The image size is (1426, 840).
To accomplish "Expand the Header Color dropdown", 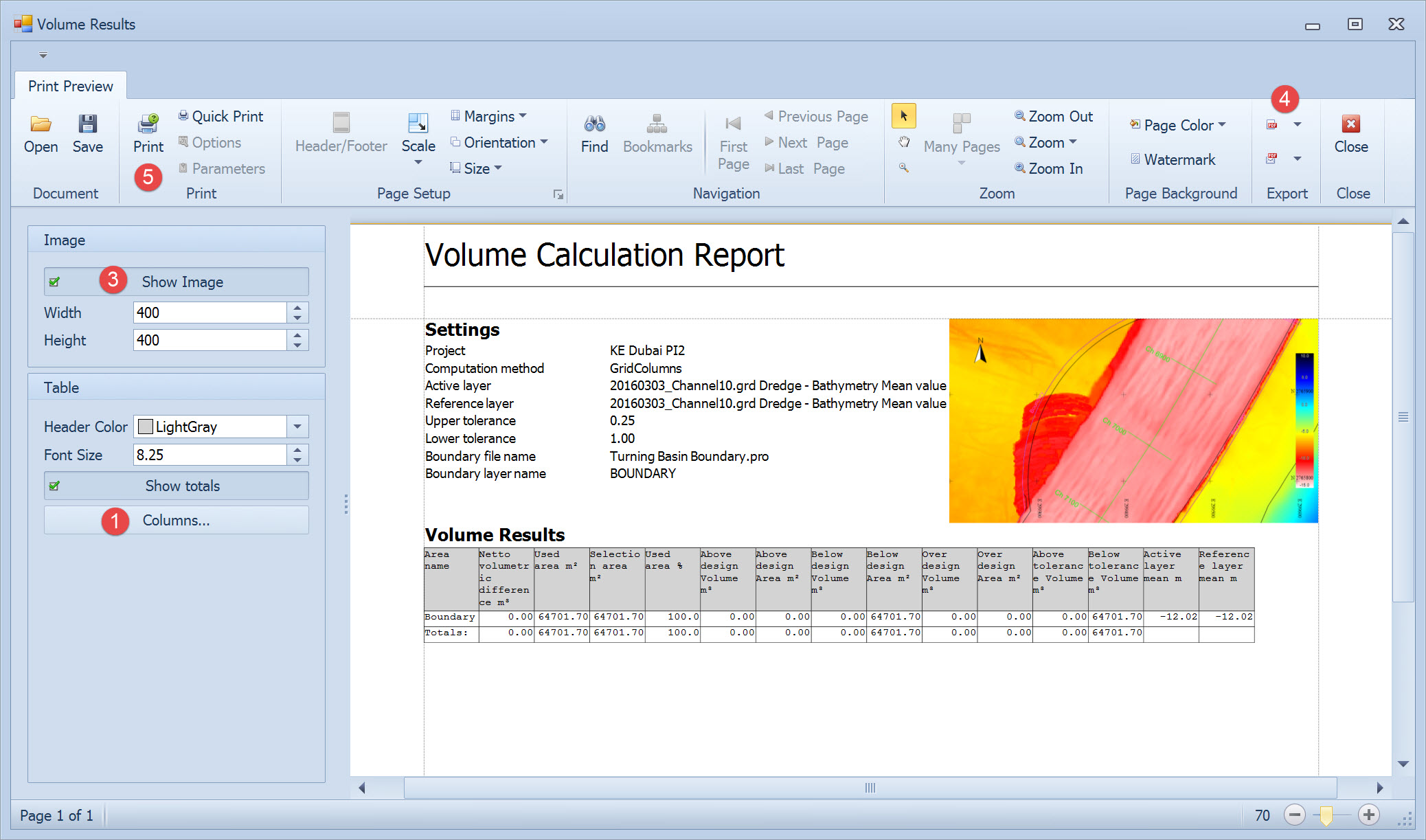I will coord(297,427).
